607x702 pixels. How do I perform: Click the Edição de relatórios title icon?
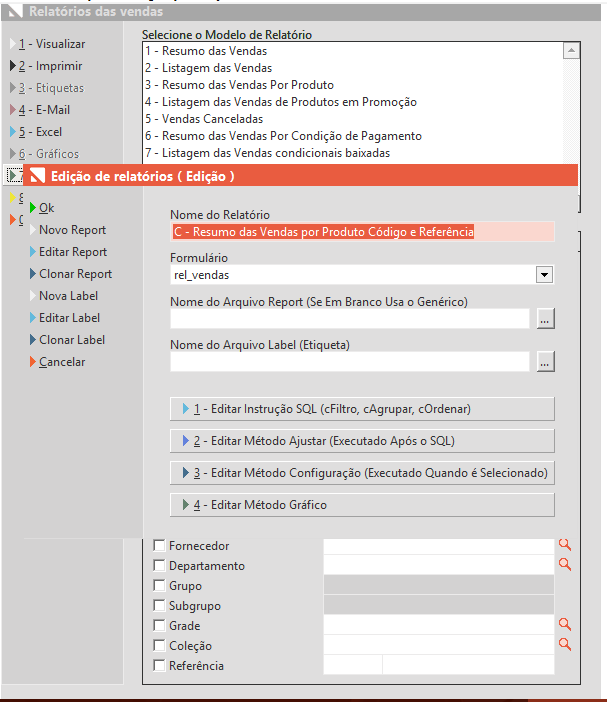[37, 176]
